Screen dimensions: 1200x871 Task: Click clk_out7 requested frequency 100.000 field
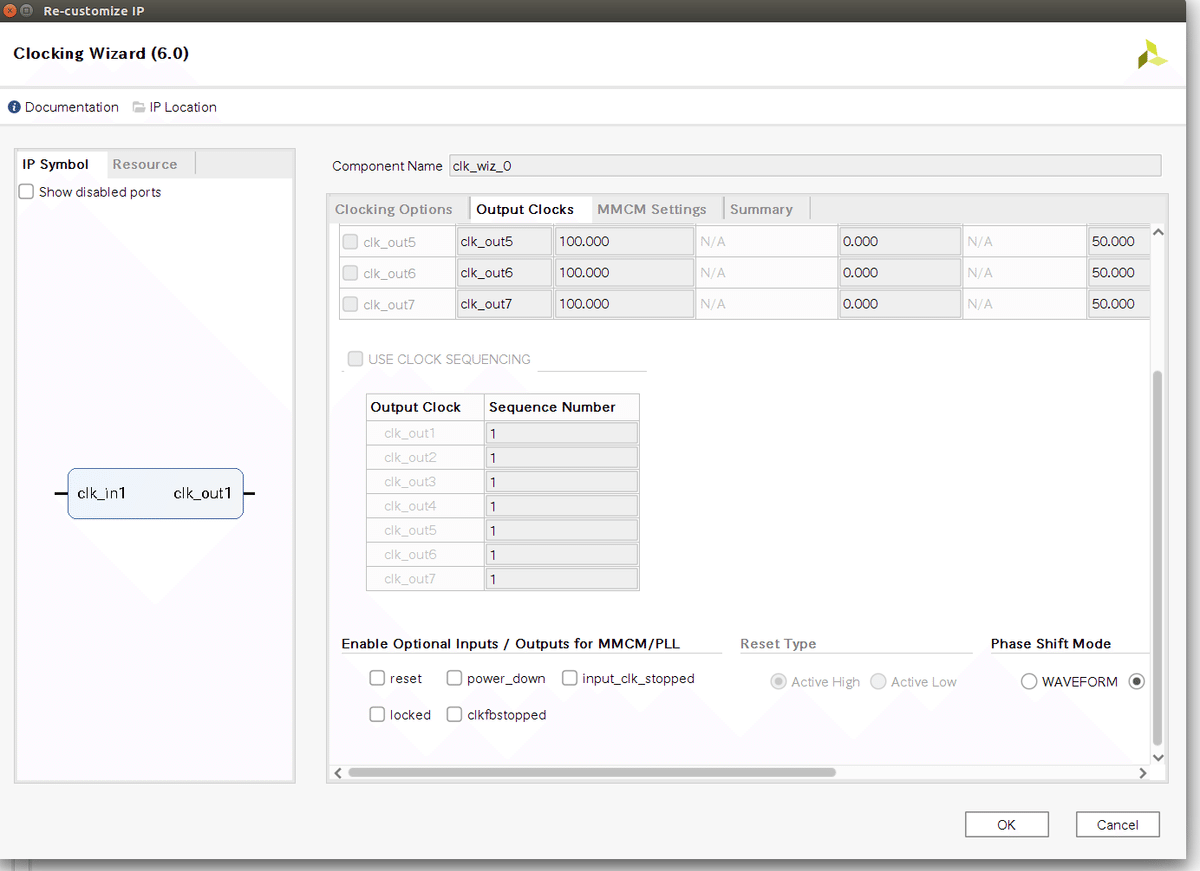coord(625,304)
